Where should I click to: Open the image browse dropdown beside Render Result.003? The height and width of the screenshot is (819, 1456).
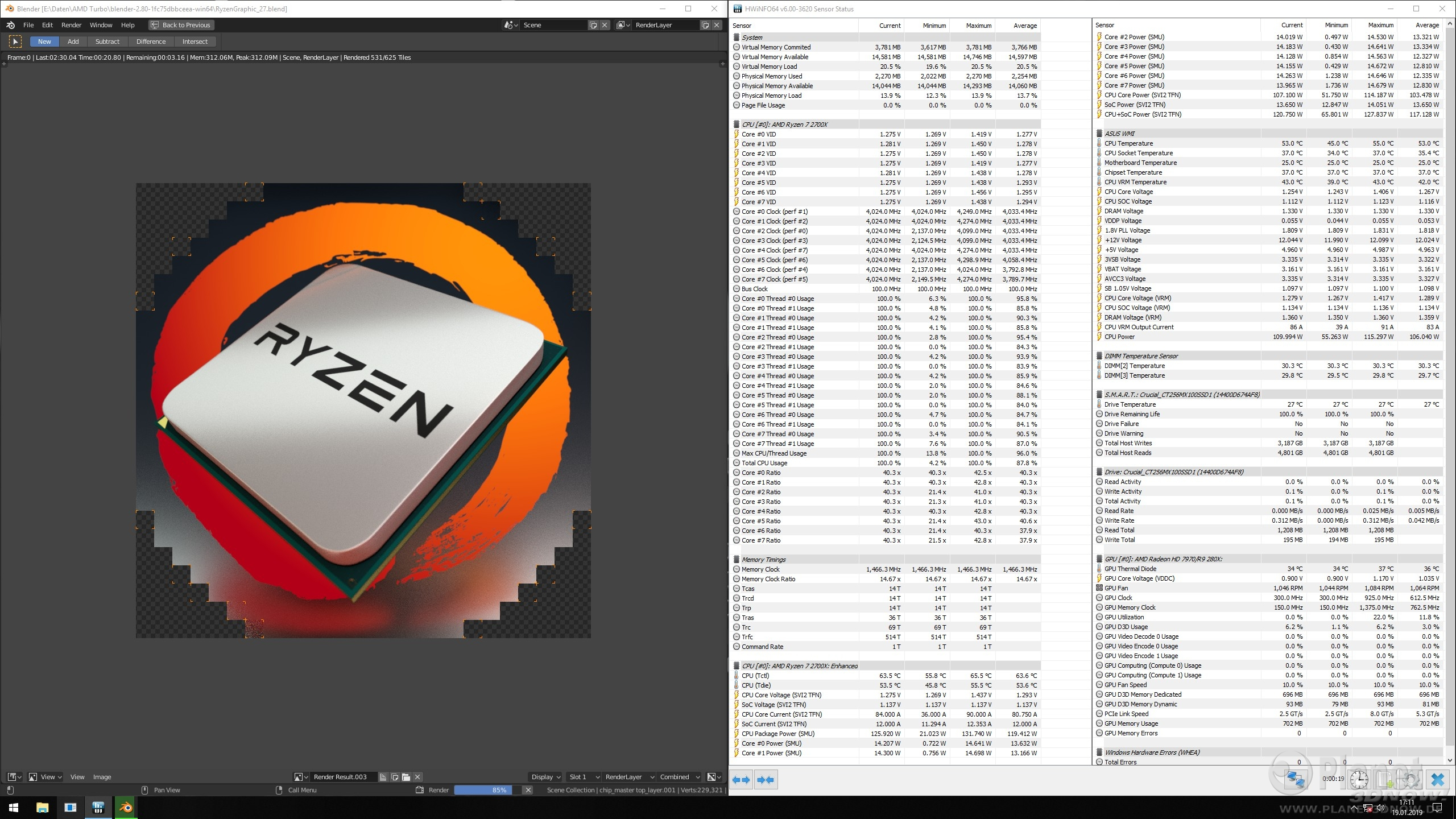pyautogui.click(x=301, y=777)
